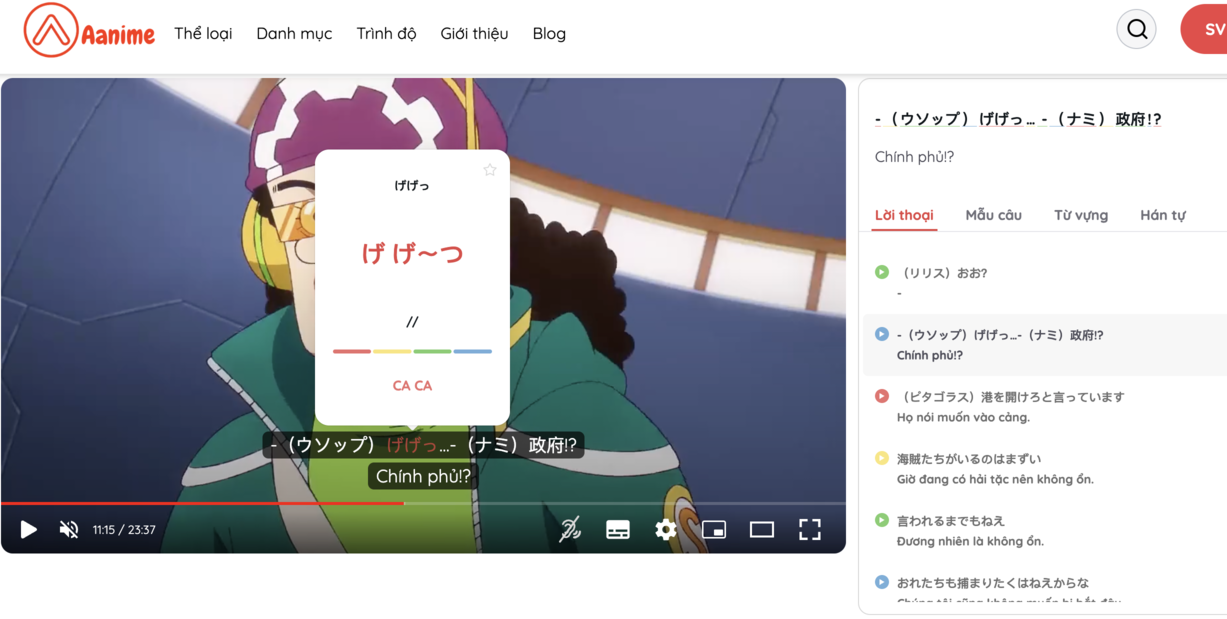Expand the Trình độ menu
The width and height of the screenshot is (1227, 619).
(386, 33)
